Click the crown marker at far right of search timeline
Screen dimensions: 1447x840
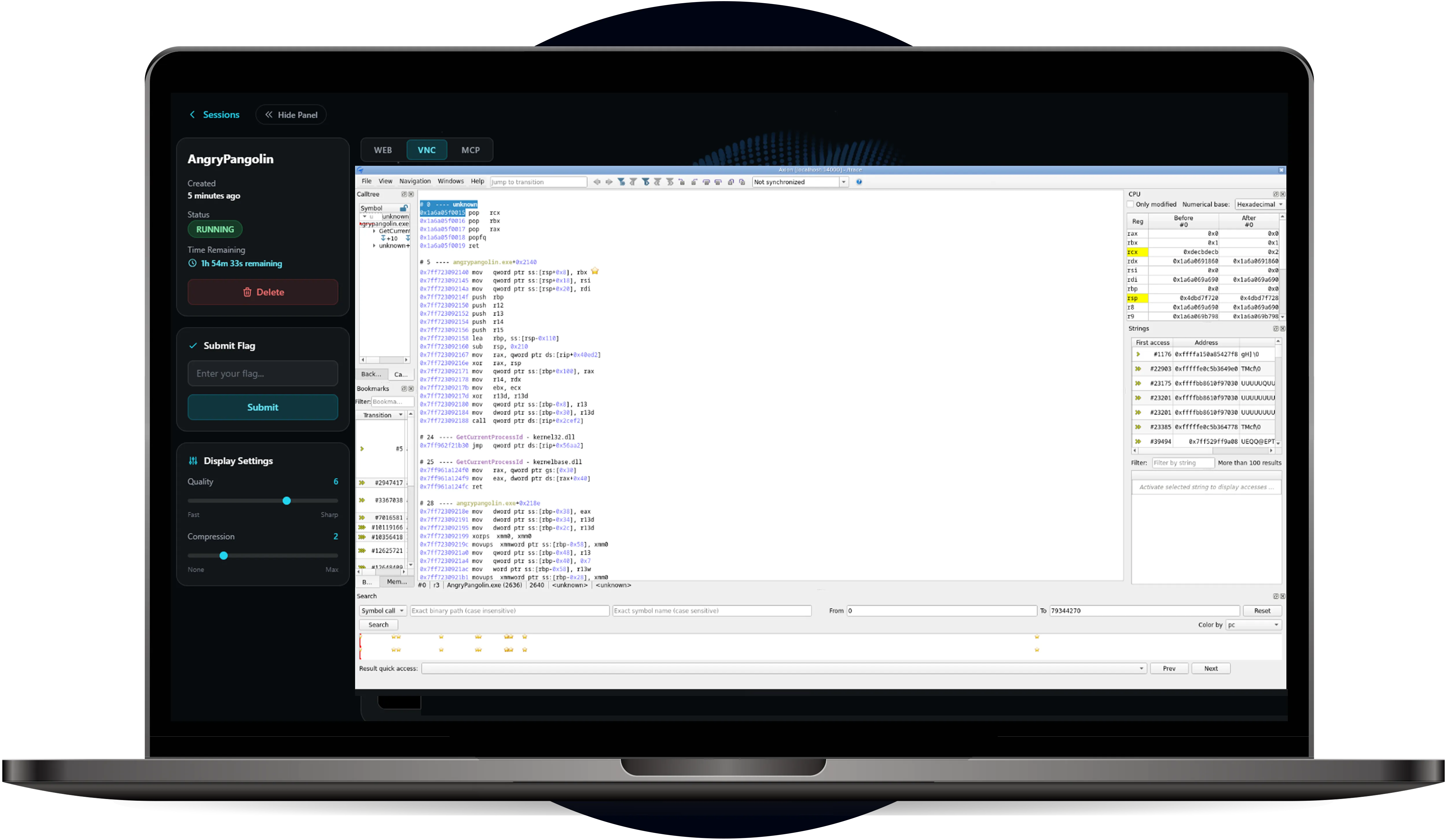pyautogui.click(x=1037, y=637)
